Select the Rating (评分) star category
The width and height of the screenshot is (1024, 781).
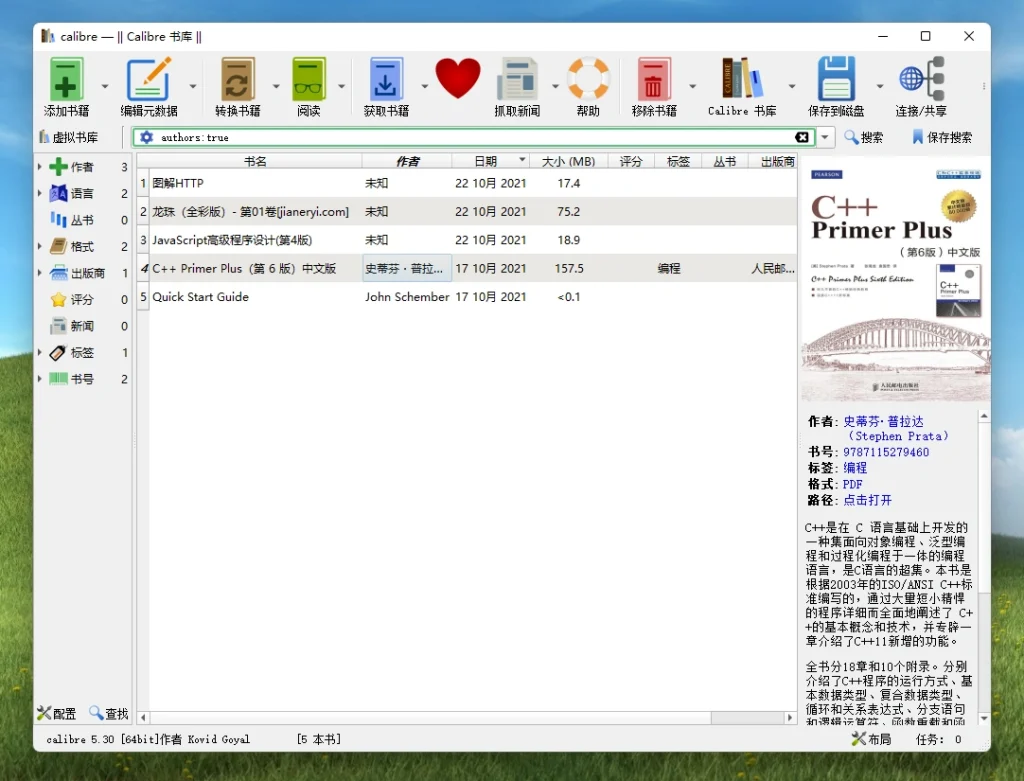(x=59, y=300)
